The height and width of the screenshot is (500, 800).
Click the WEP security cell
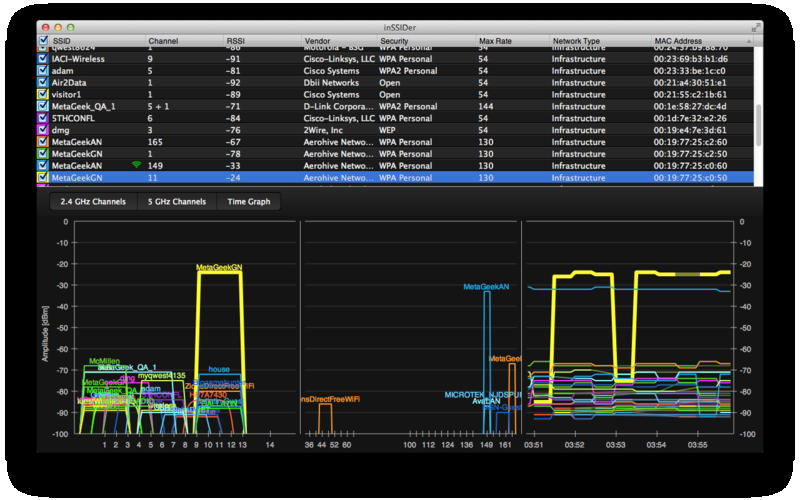pyautogui.click(x=387, y=130)
